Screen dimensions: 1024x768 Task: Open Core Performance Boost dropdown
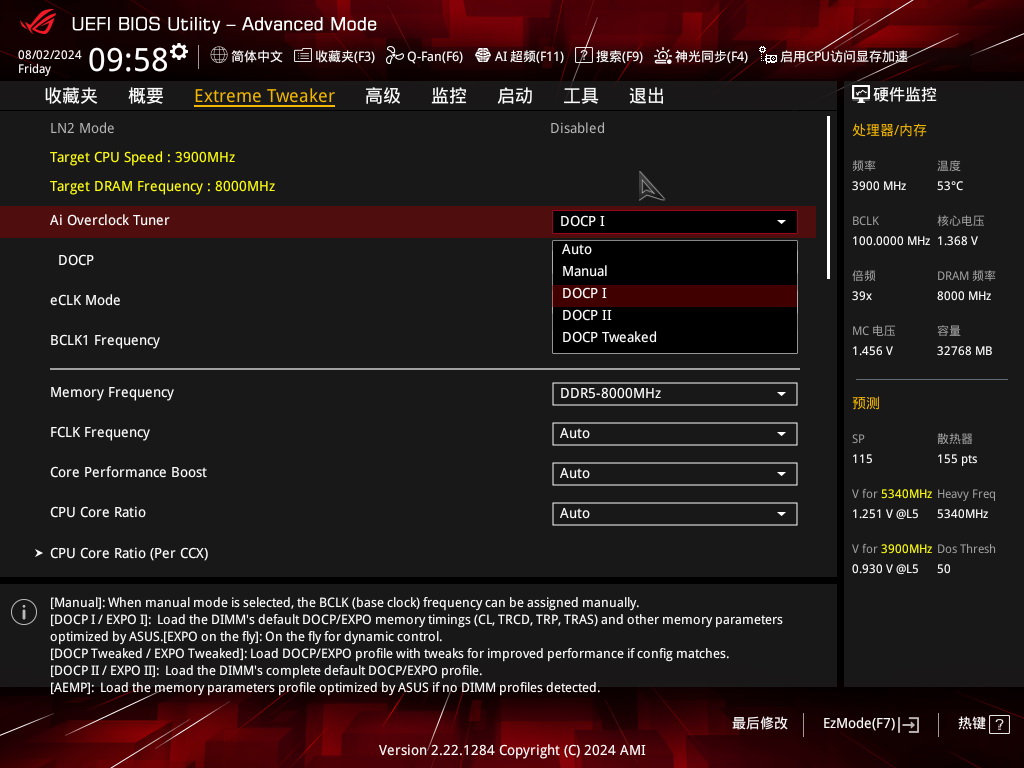pyautogui.click(x=675, y=473)
